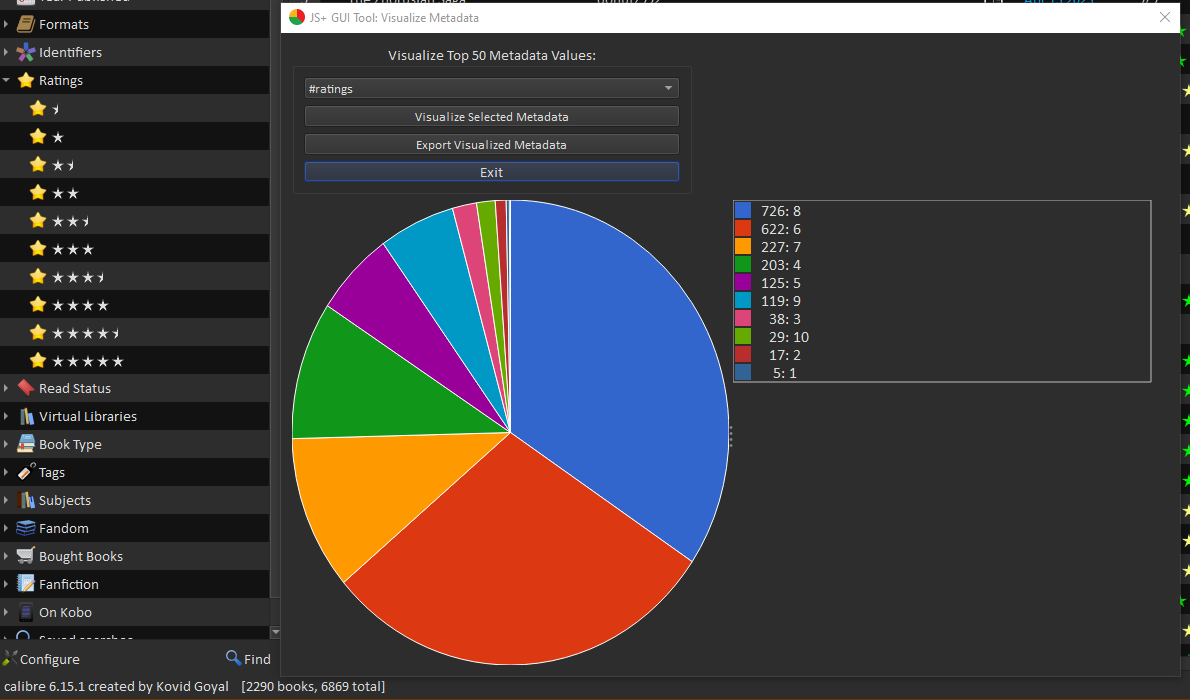1190x700 pixels.
Task: Click tag browser scrollbar down arrow
Action: pyautogui.click(x=275, y=632)
